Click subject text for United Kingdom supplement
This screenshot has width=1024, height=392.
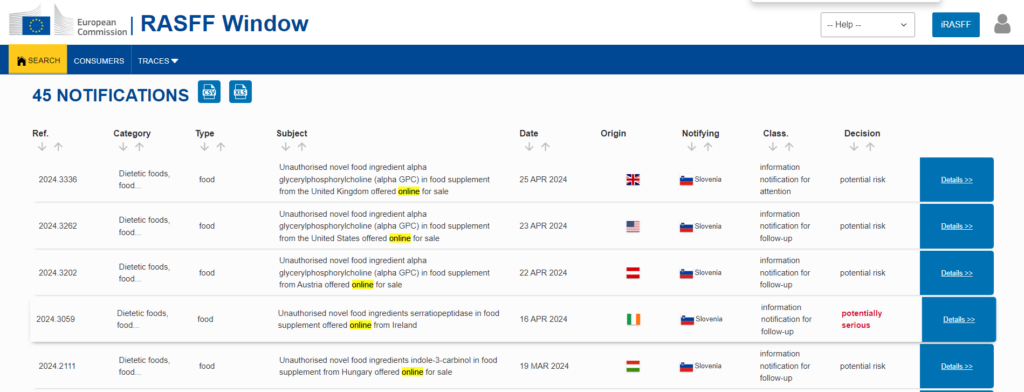click(384, 180)
